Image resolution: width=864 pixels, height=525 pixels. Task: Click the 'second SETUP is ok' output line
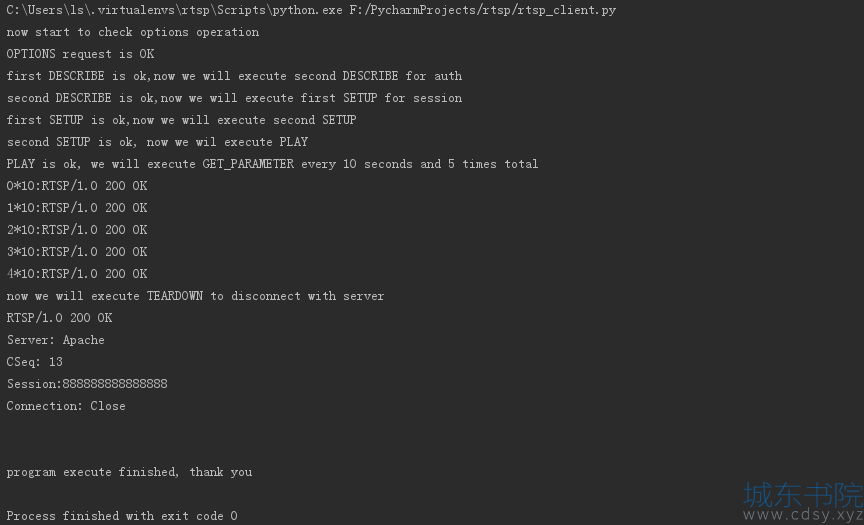[157, 142]
